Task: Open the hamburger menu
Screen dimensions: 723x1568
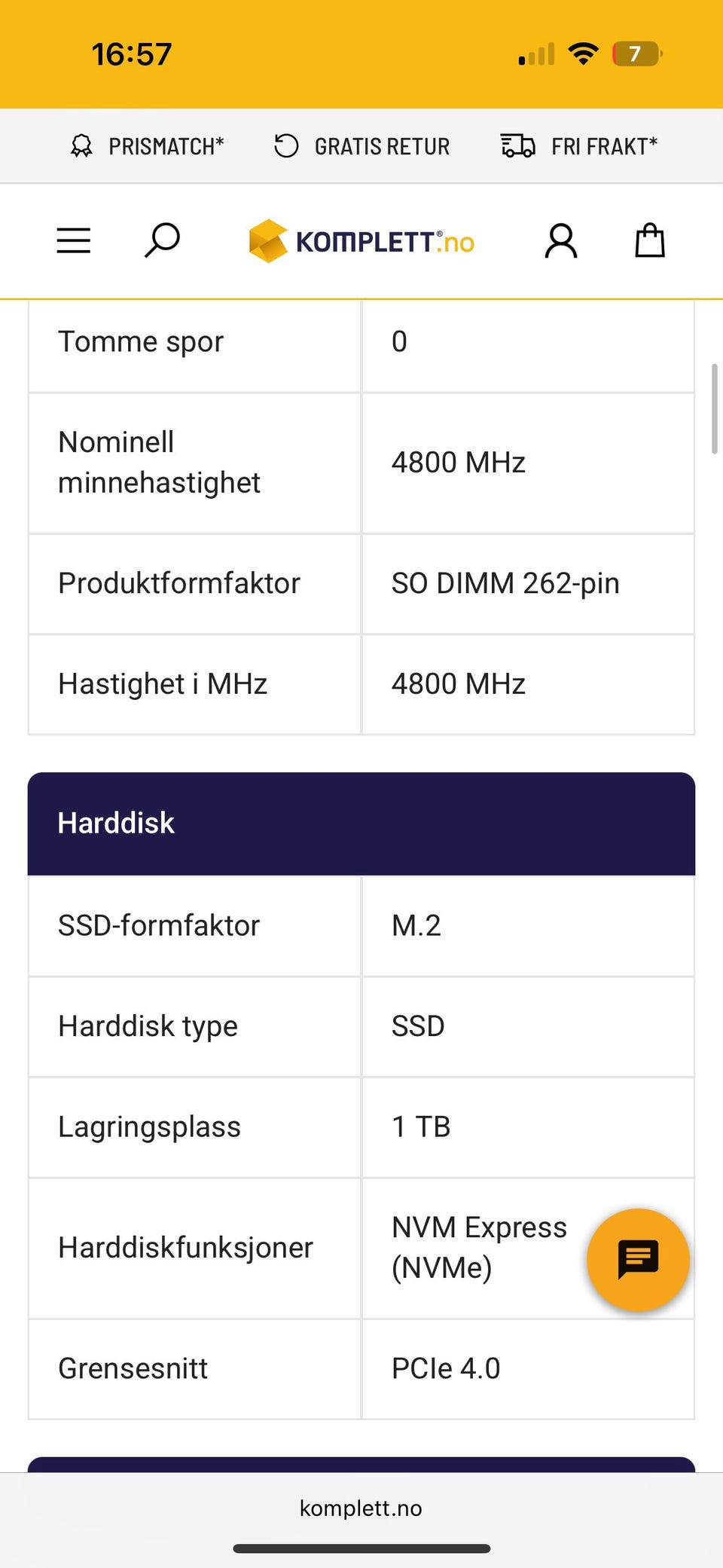Action: pyautogui.click(x=74, y=241)
